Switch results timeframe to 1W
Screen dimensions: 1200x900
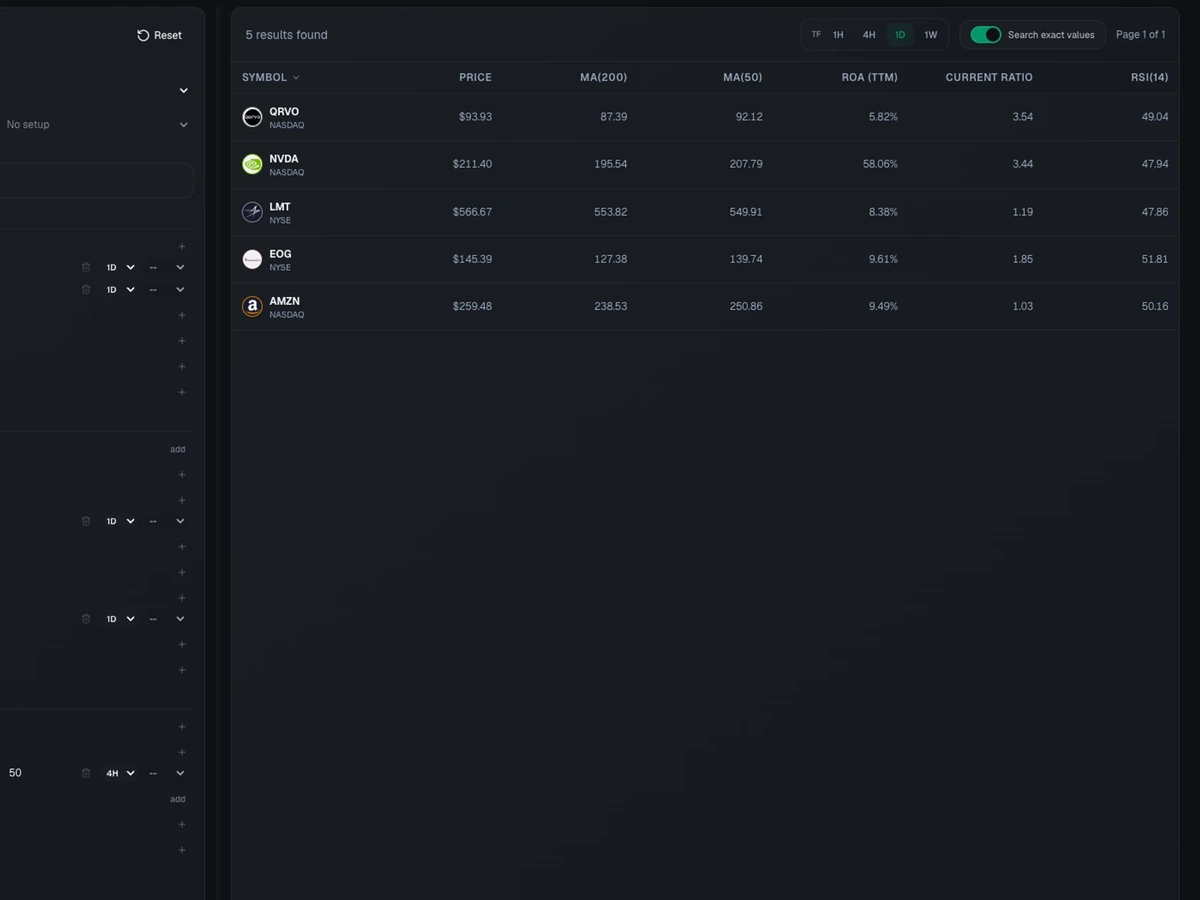931,35
